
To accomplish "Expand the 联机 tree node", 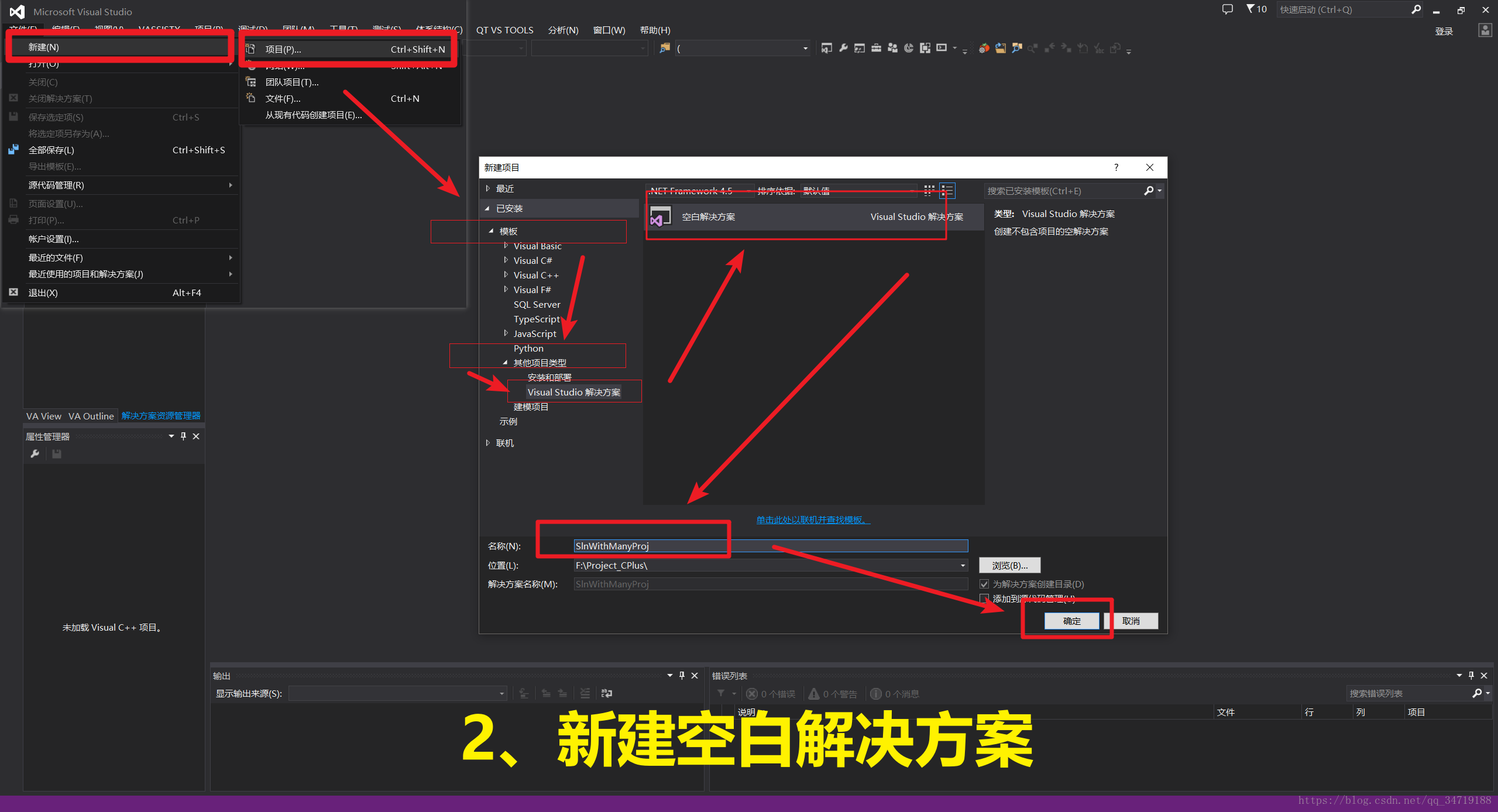I will pyautogui.click(x=487, y=443).
